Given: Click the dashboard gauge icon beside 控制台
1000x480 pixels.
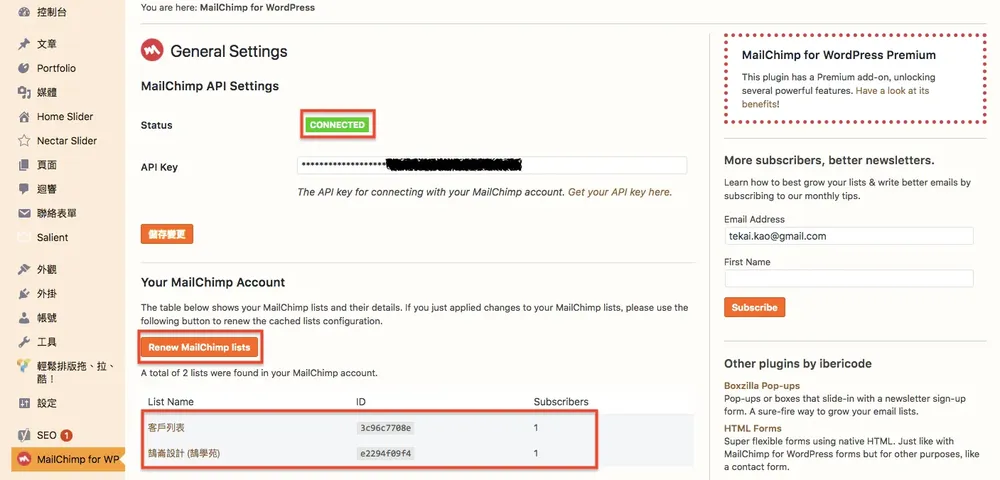Looking at the screenshot, I should (24, 12).
